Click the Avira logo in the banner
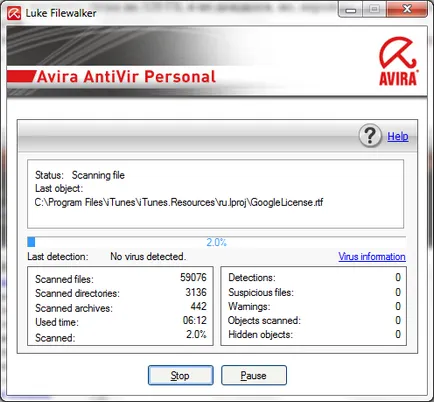 tap(398, 61)
